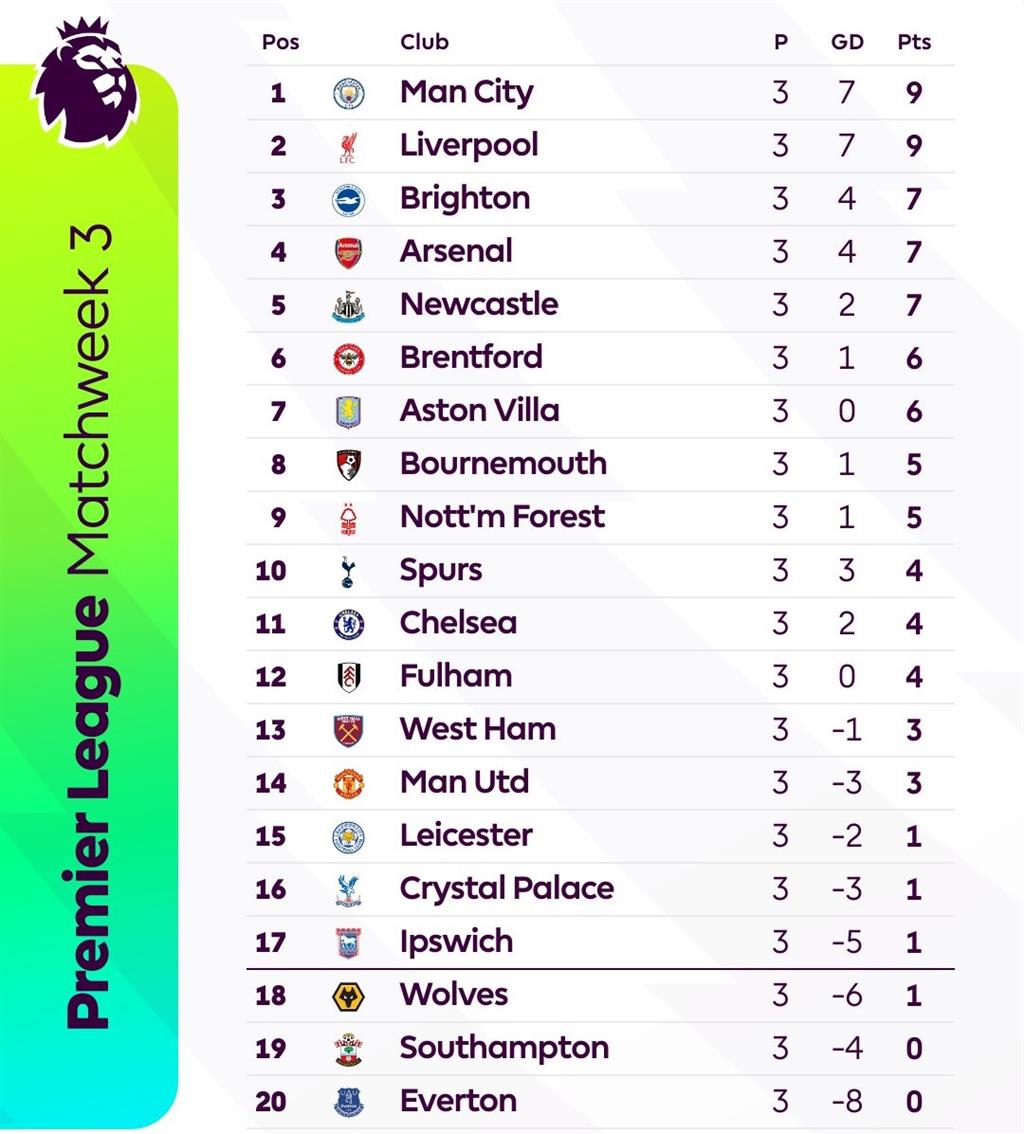Click the Premier League Matchweek 3 title
This screenshot has height=1134, width=1024.
(x=90, y=626)
